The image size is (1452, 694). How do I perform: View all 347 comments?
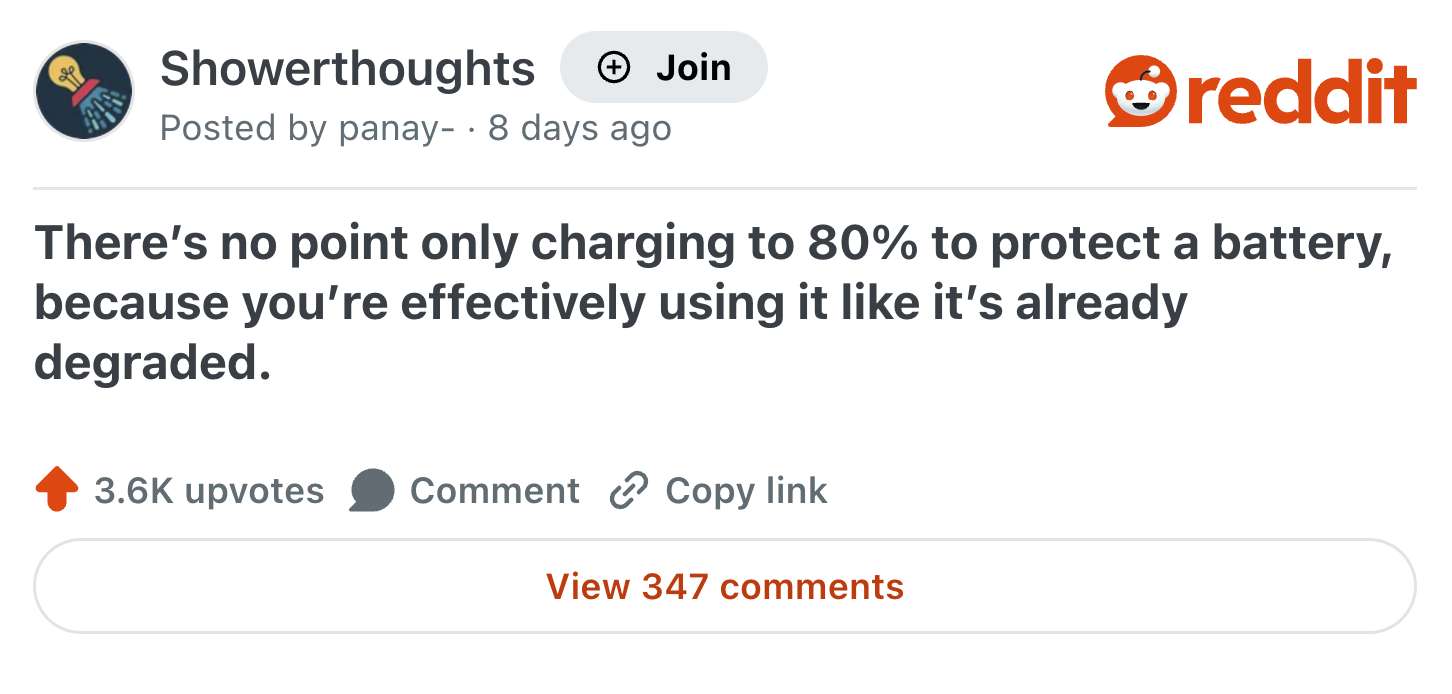(x=725, y=586)
